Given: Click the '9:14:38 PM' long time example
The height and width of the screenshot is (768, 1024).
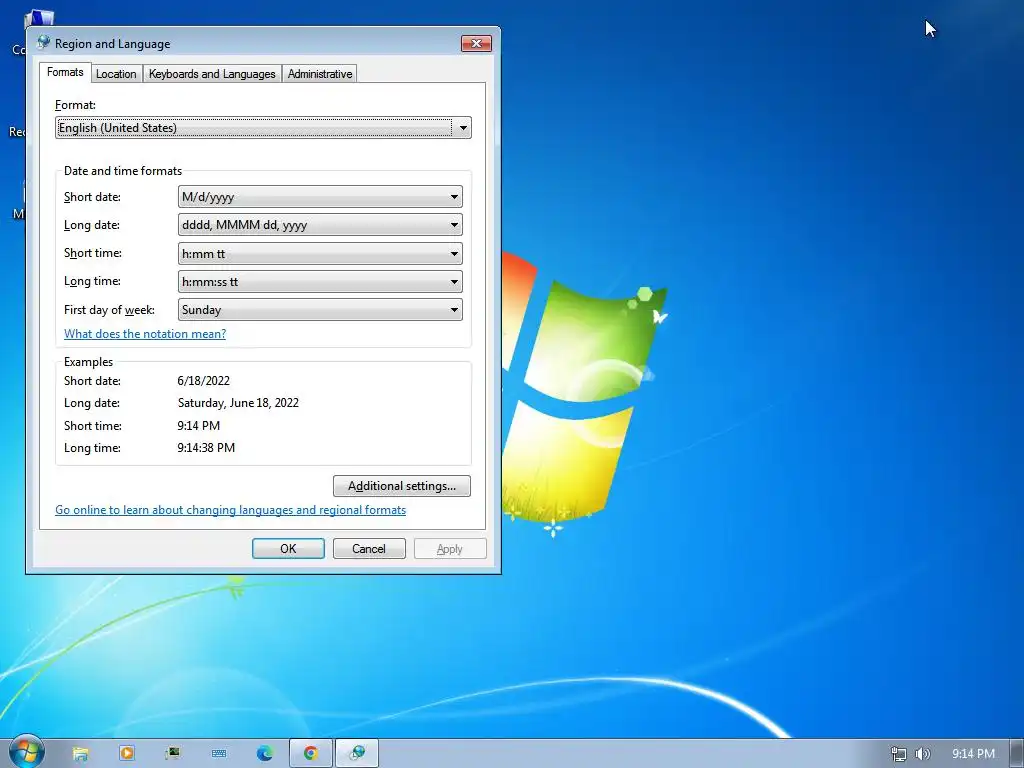Looking at the screenshot, I should tap(206, 448).
